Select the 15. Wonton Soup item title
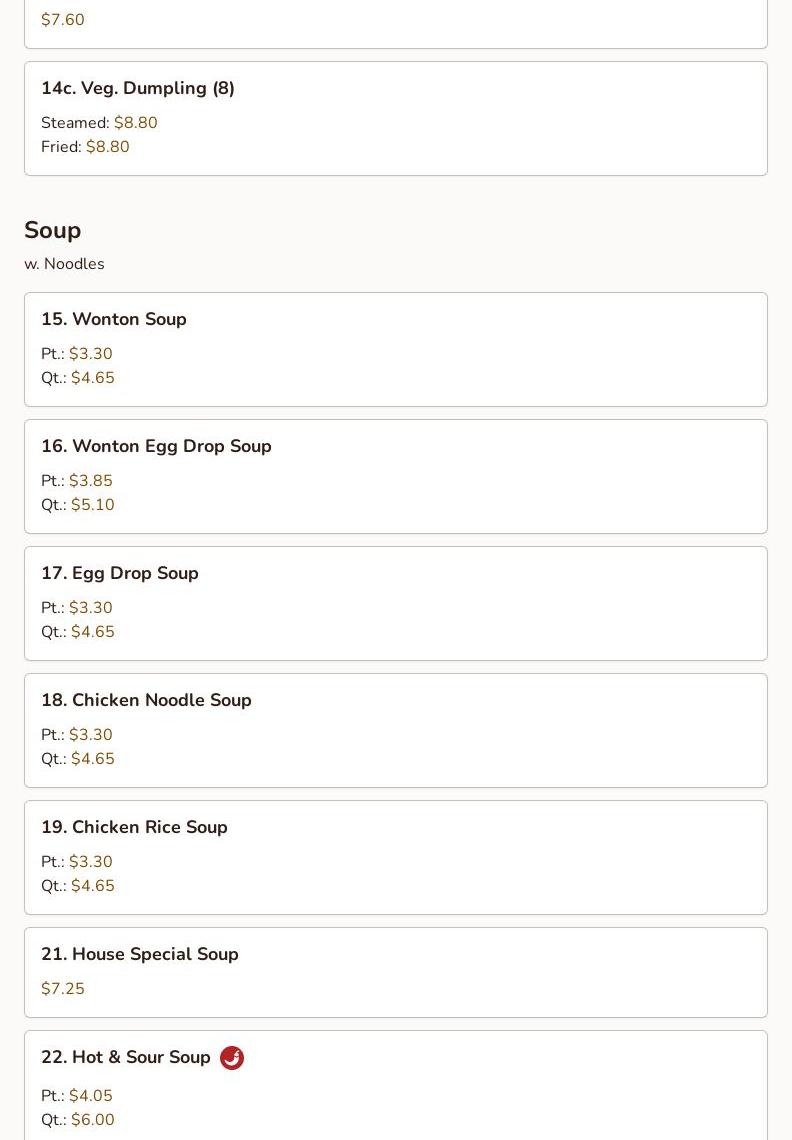Viewport: 792px width, 1140px height. [114, 319]
